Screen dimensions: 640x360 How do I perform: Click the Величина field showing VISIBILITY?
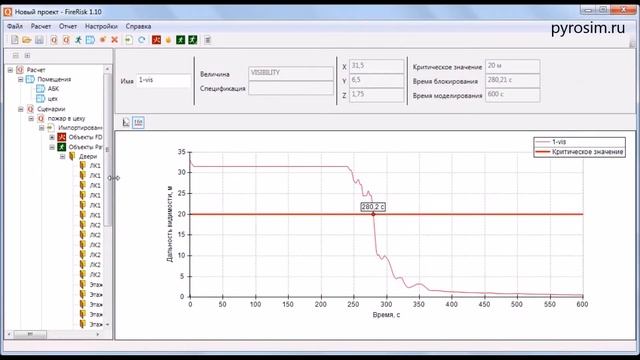tap(291, 73)
